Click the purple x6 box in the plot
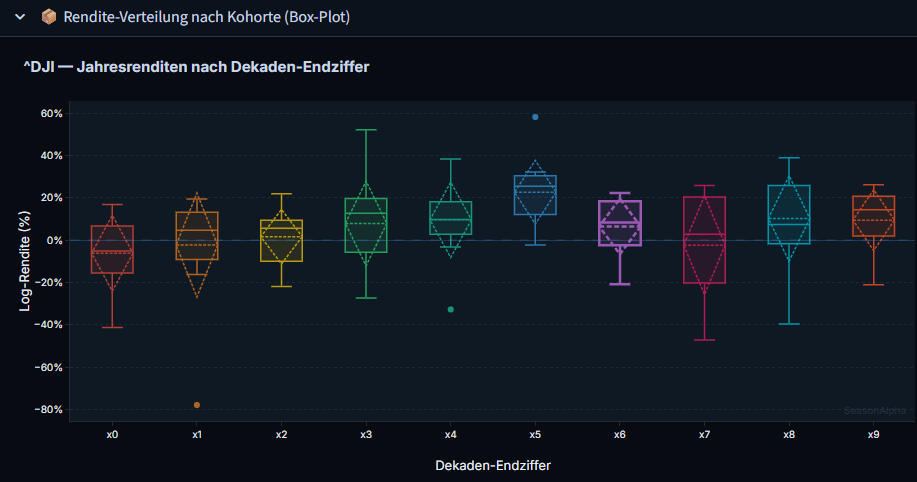This screenshot has width=917, height=482. tap(620, 223)
